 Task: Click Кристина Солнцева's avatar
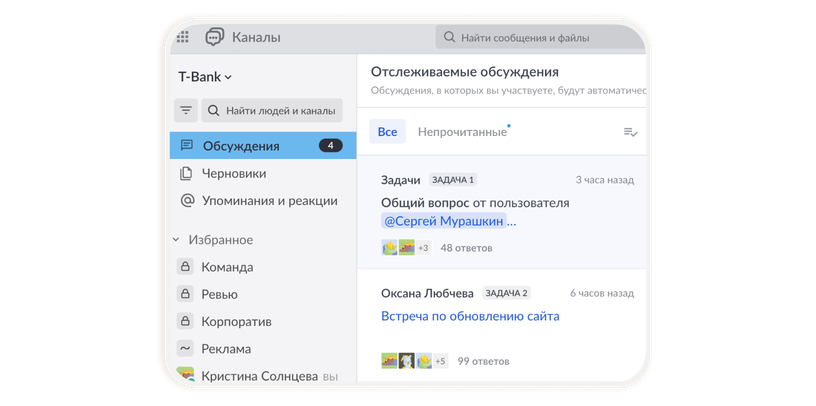click(185, 375)
